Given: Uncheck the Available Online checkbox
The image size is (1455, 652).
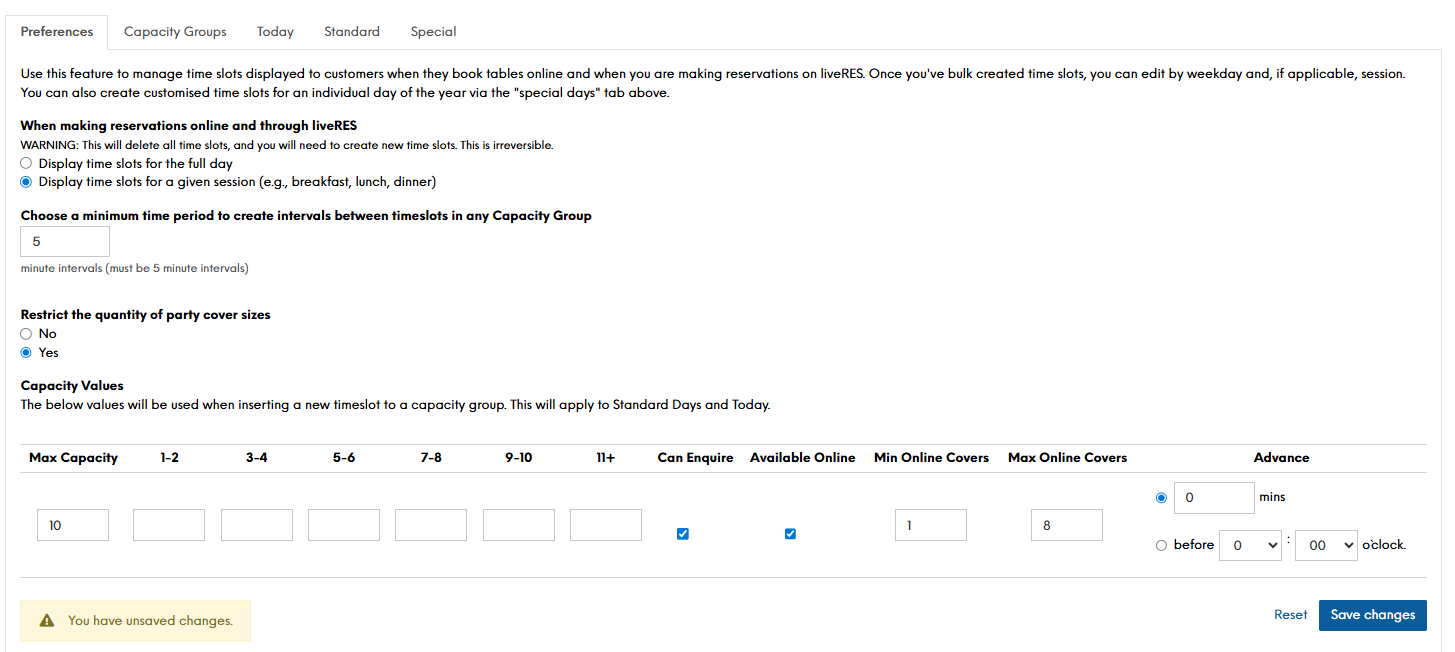Looking at the screenshot, I should click(790, 534).
